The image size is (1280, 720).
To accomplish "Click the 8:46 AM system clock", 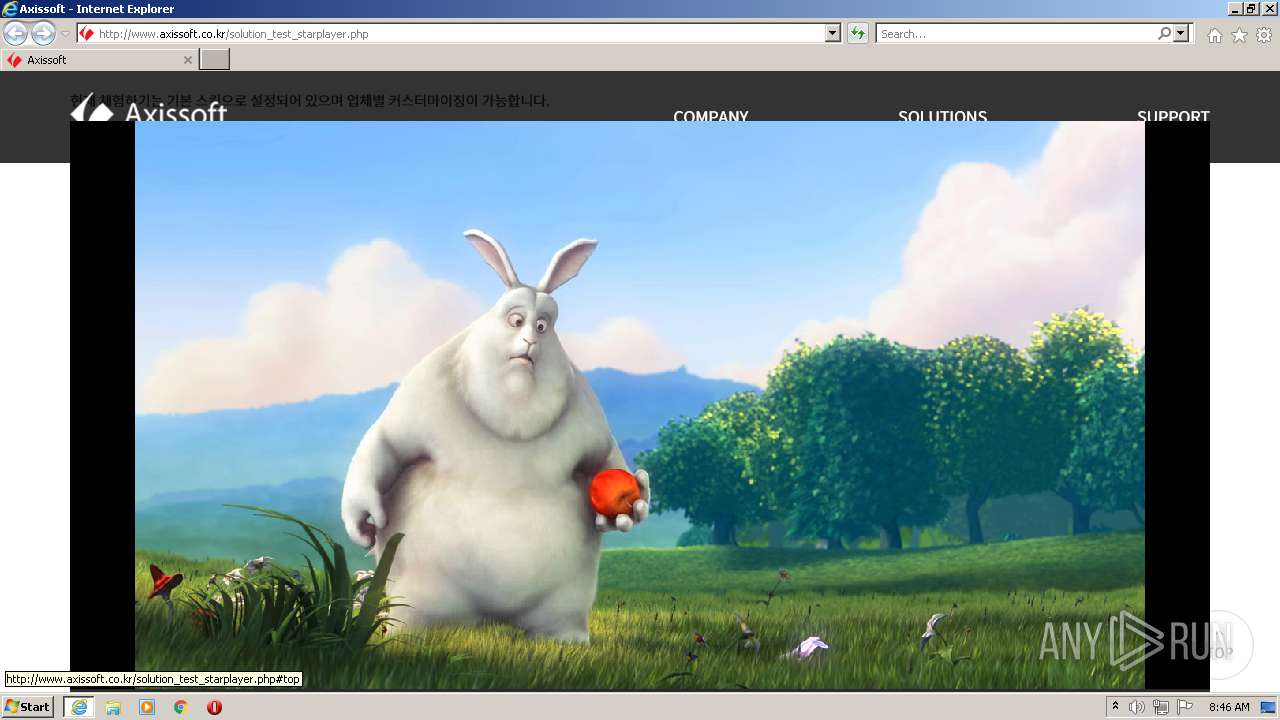I will coord(1229,707).
